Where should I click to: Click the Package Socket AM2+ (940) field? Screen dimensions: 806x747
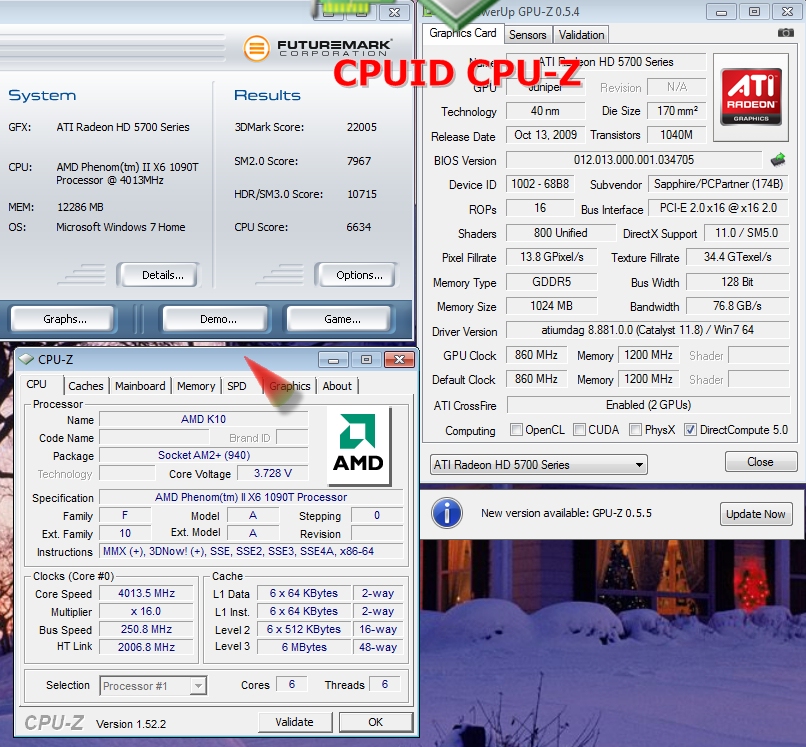(x=204, y=456)
